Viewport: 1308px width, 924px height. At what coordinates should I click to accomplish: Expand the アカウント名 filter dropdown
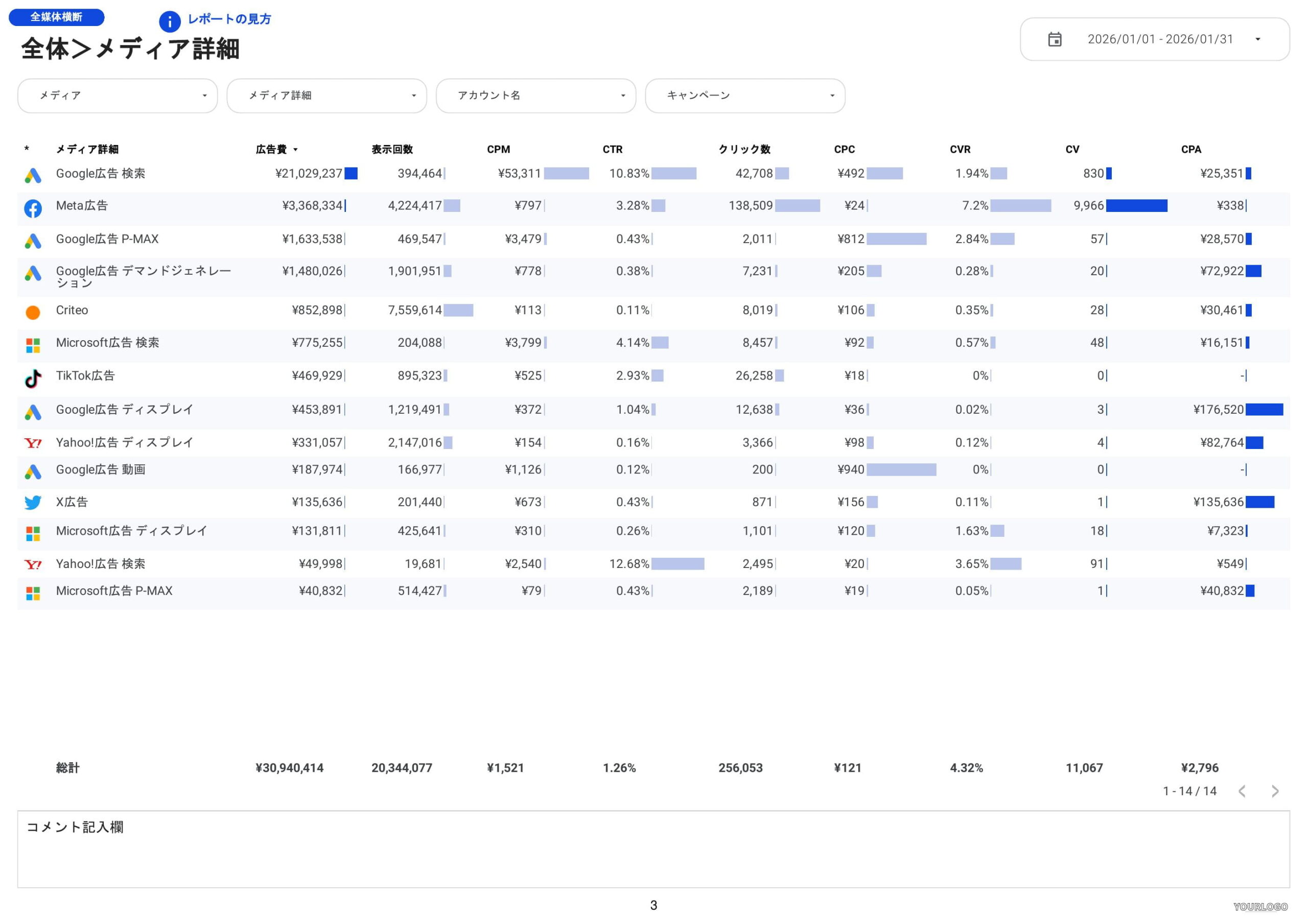535,96
